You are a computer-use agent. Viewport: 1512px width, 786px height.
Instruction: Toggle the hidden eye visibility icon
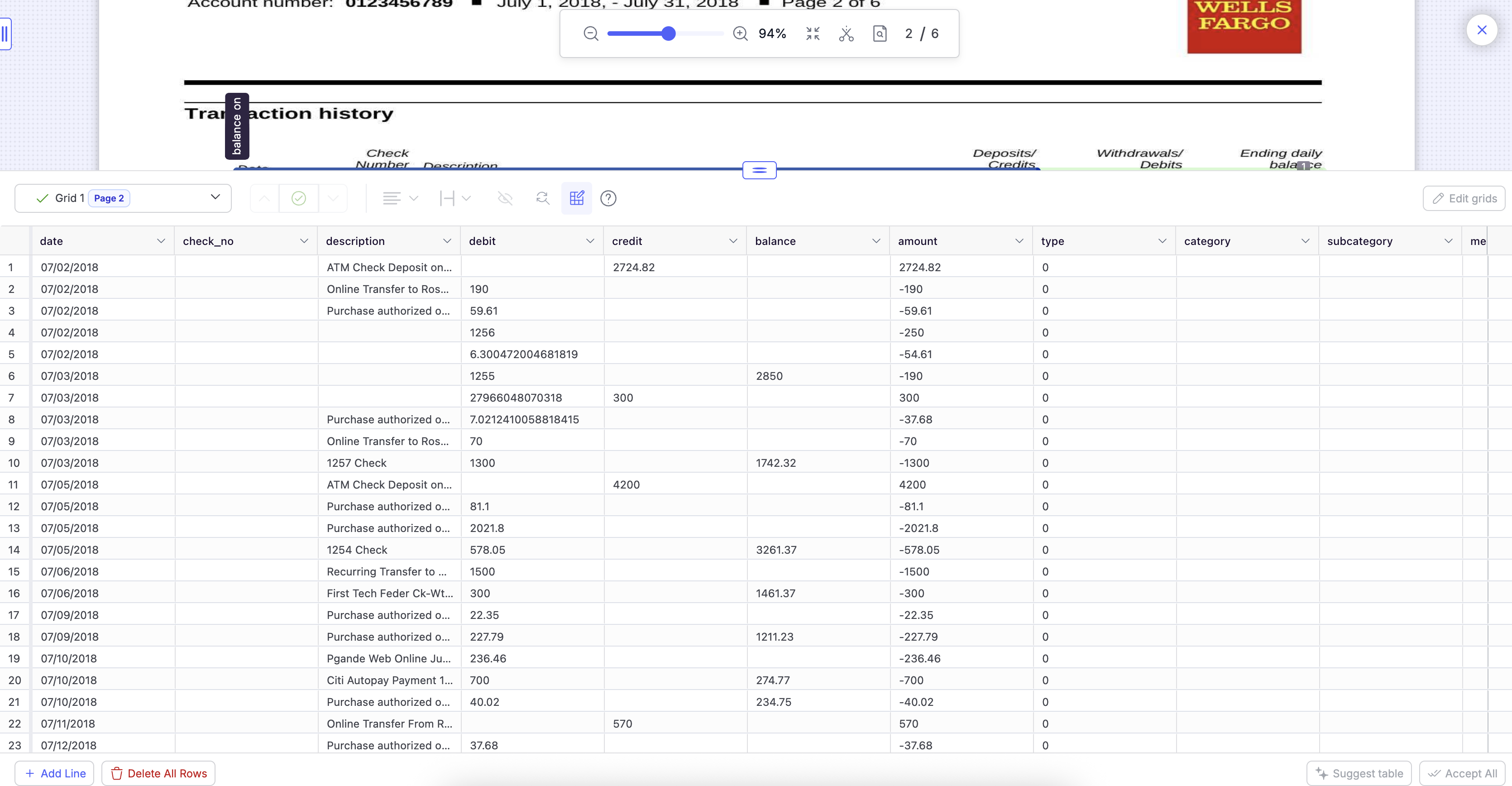click(505, 198)
